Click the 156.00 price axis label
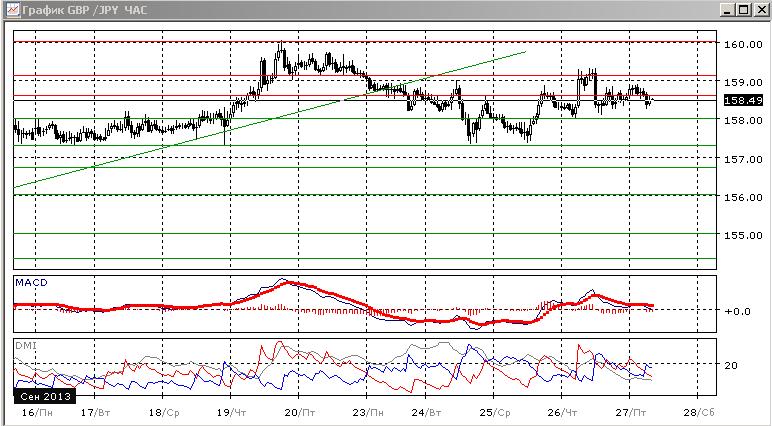772x426 pixels. pyautogui.click(x=743, y=197)
